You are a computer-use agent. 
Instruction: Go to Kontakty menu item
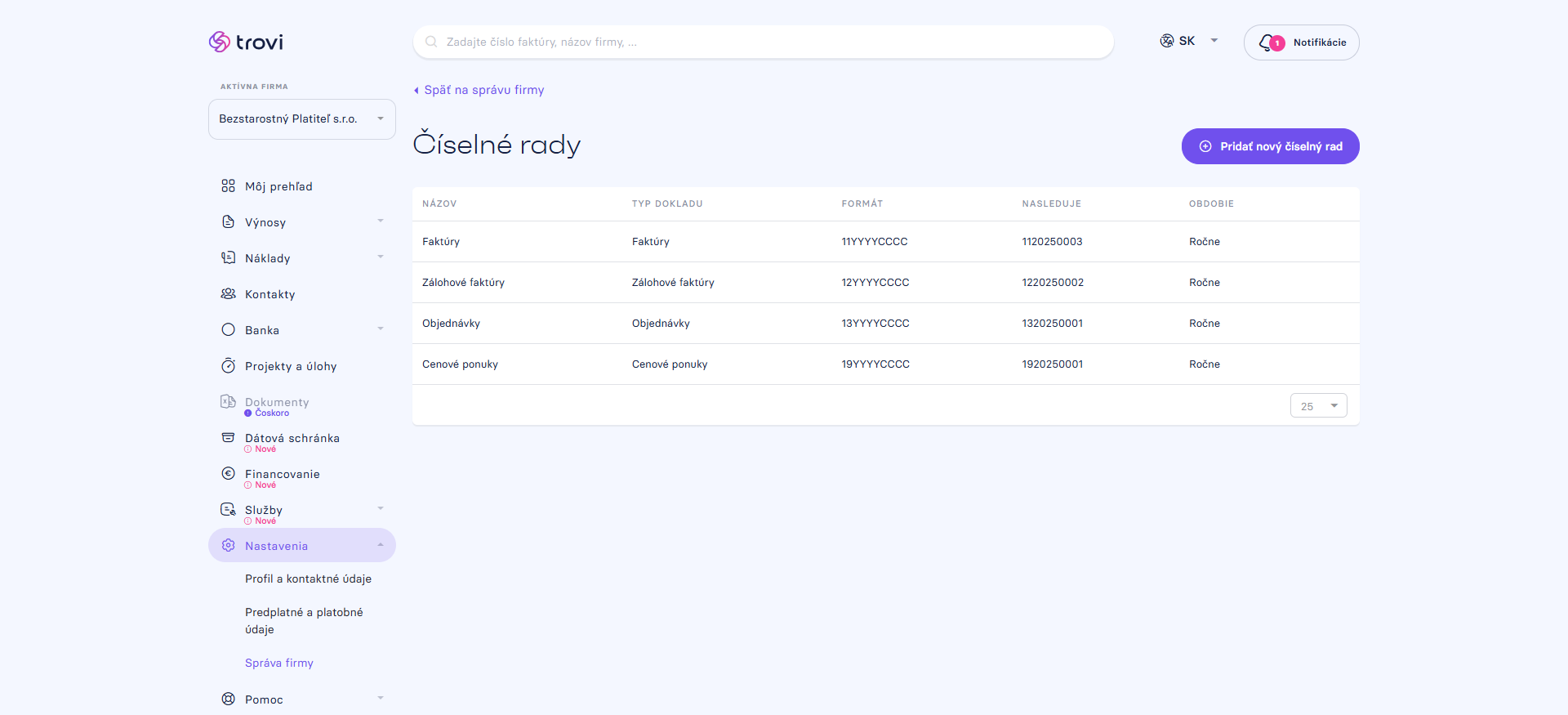click(269, 294)
